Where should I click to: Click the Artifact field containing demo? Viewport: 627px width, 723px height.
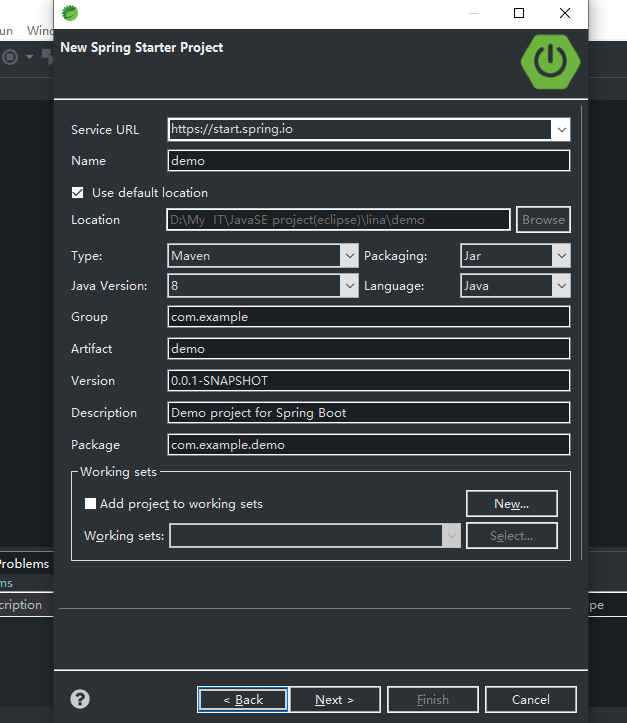click(x=369, y=349)
